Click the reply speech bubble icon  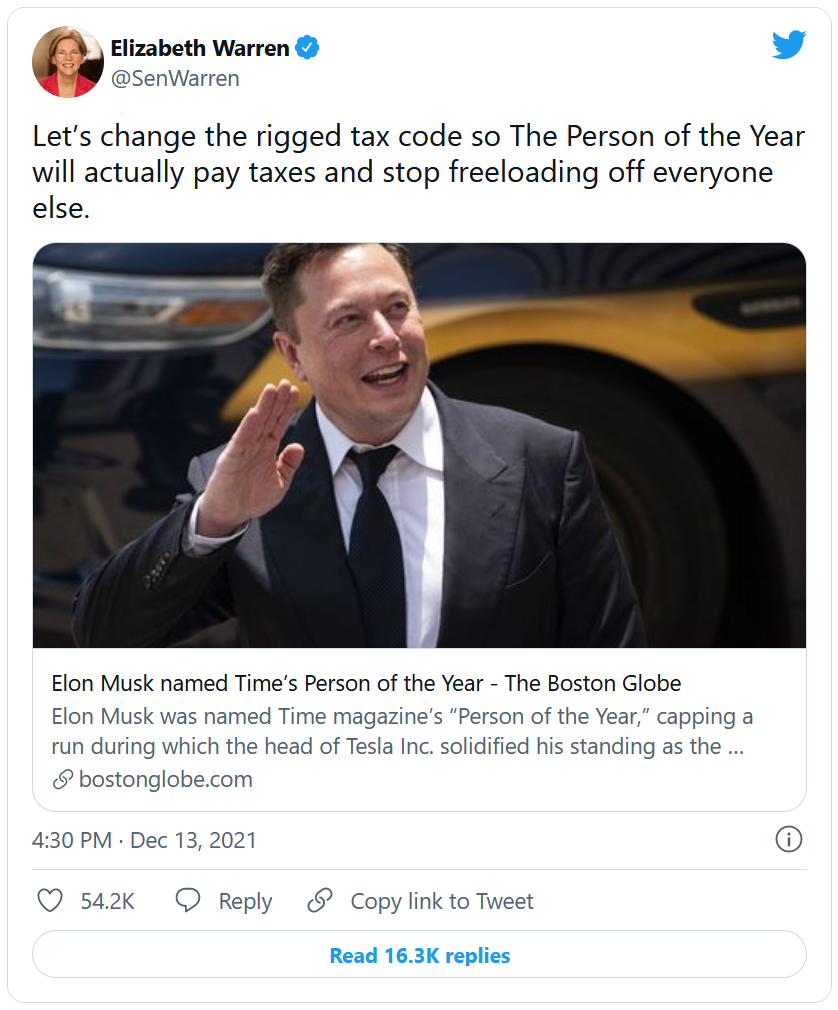188,900
